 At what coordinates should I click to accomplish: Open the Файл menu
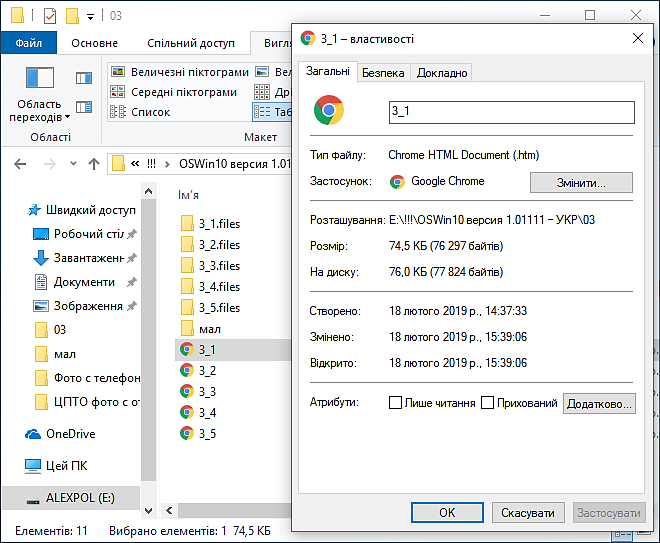[x=29, y=43]
